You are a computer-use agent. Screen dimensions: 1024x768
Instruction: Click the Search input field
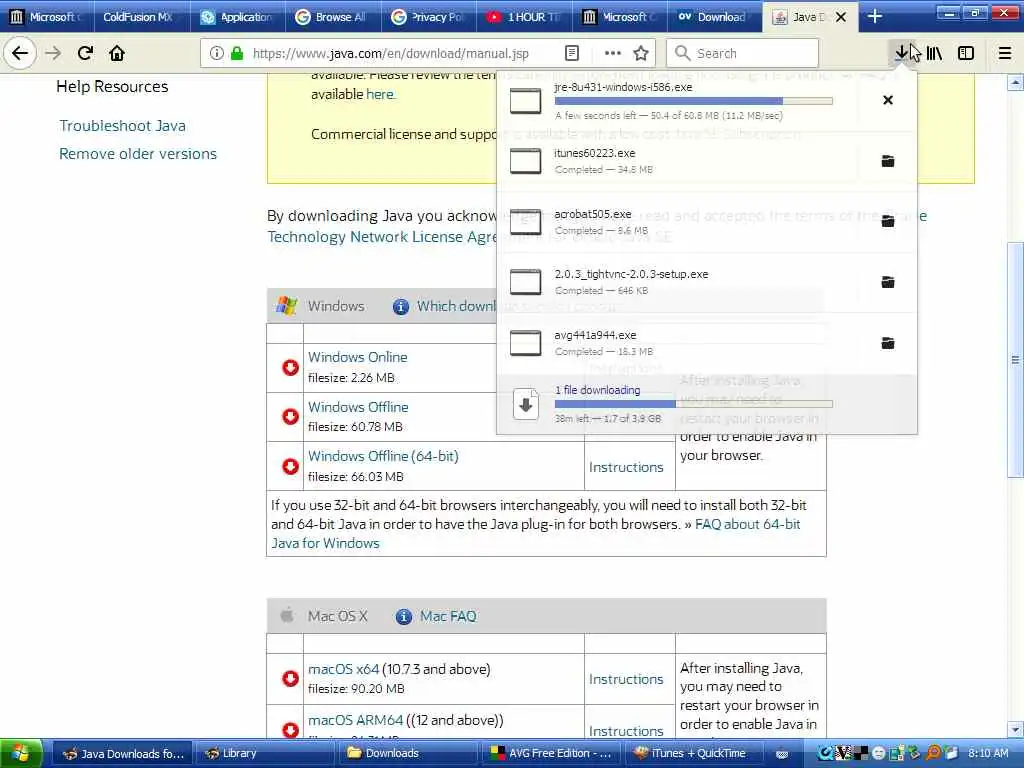[x=743, y=53]
